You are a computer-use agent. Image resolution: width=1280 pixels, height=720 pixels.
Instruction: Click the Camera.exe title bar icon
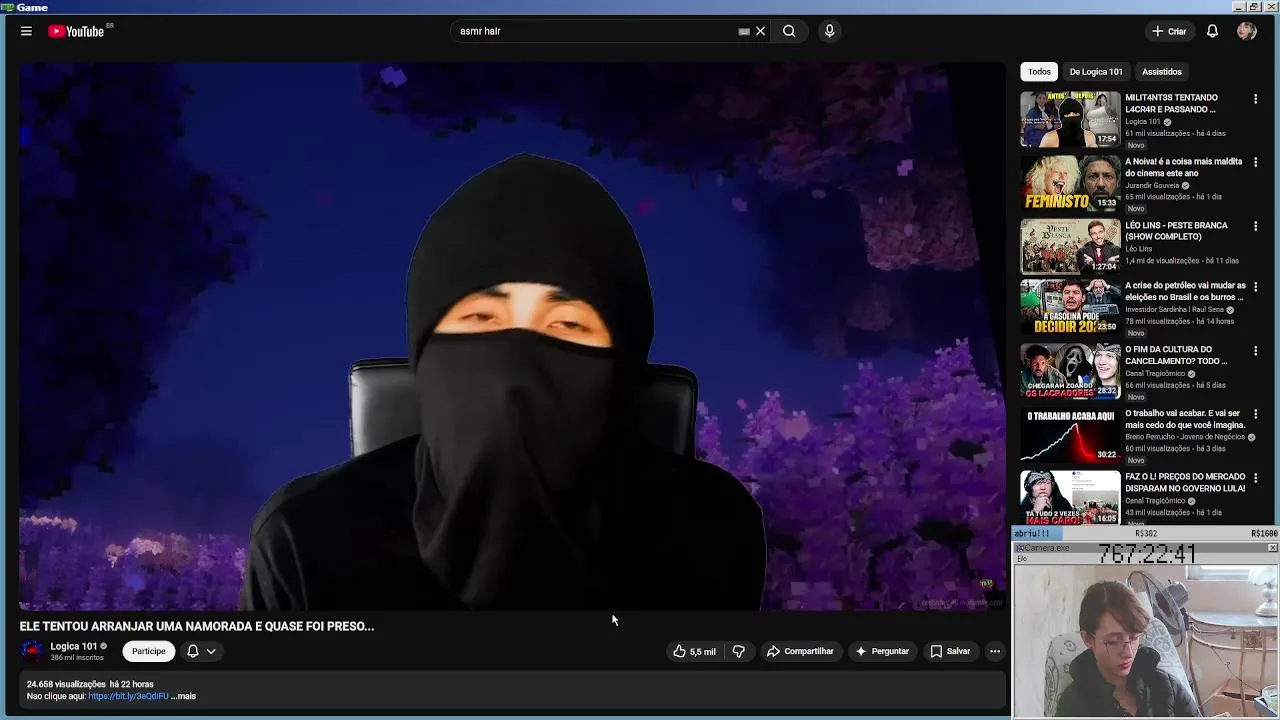[x=1019, y=548]
